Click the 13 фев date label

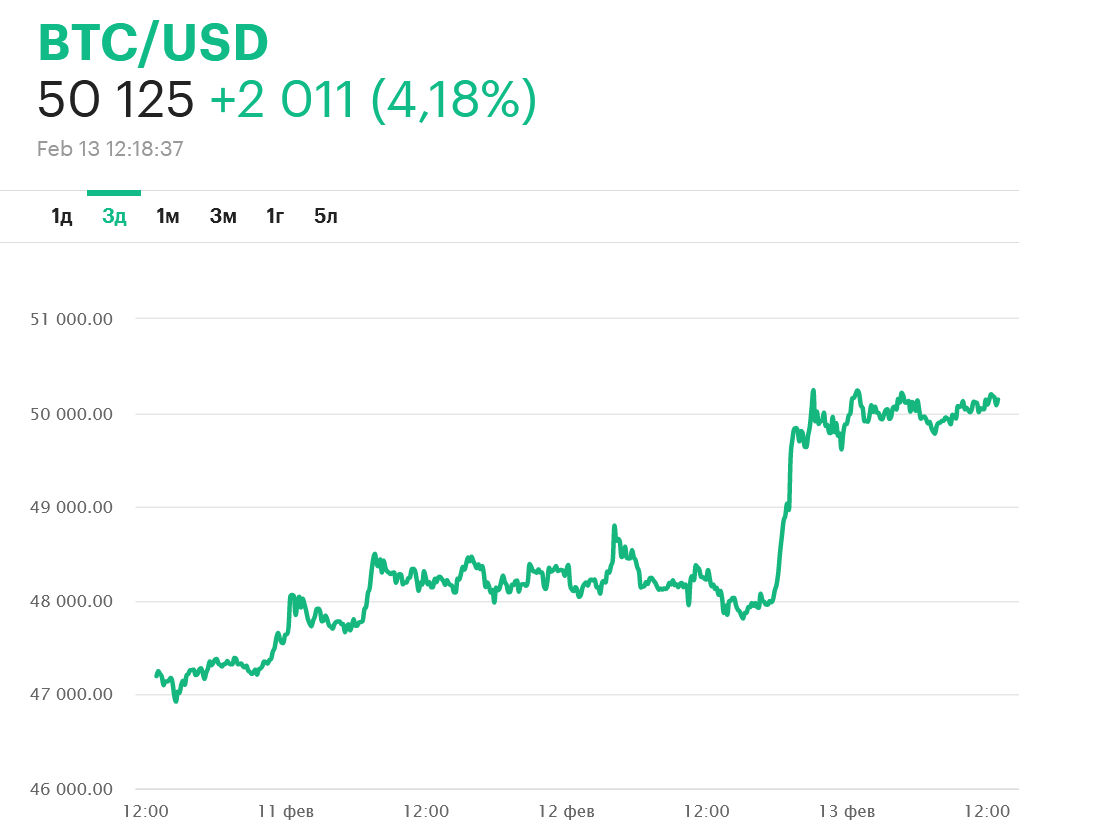847,811
